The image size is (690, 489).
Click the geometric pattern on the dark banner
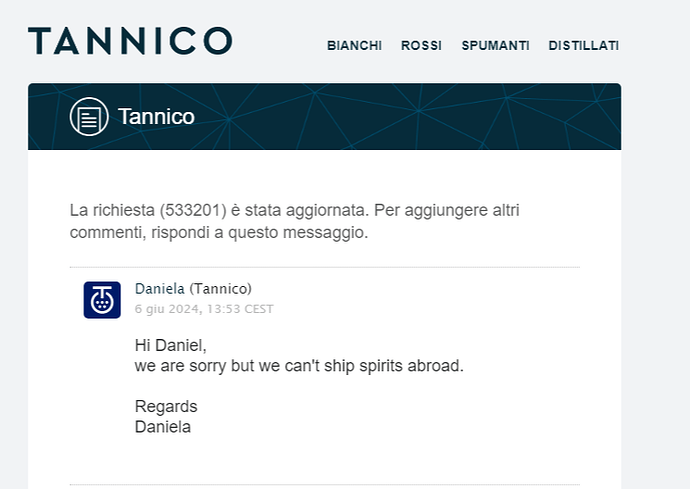point(396,117)
